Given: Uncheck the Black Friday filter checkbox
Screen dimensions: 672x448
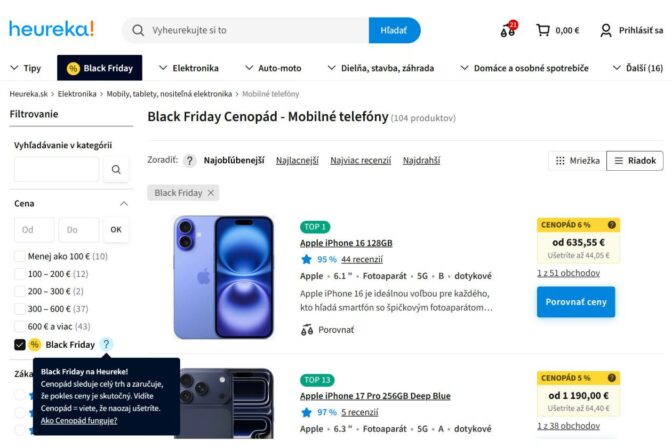Looking at the screenshot, I should [x=20, y=345].
